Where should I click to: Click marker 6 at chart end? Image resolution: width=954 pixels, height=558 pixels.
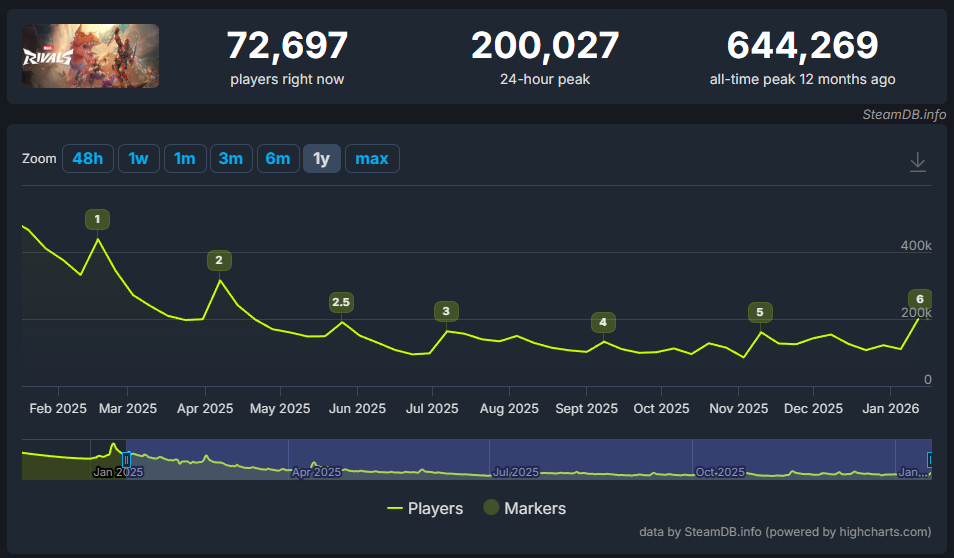[920, 299]
